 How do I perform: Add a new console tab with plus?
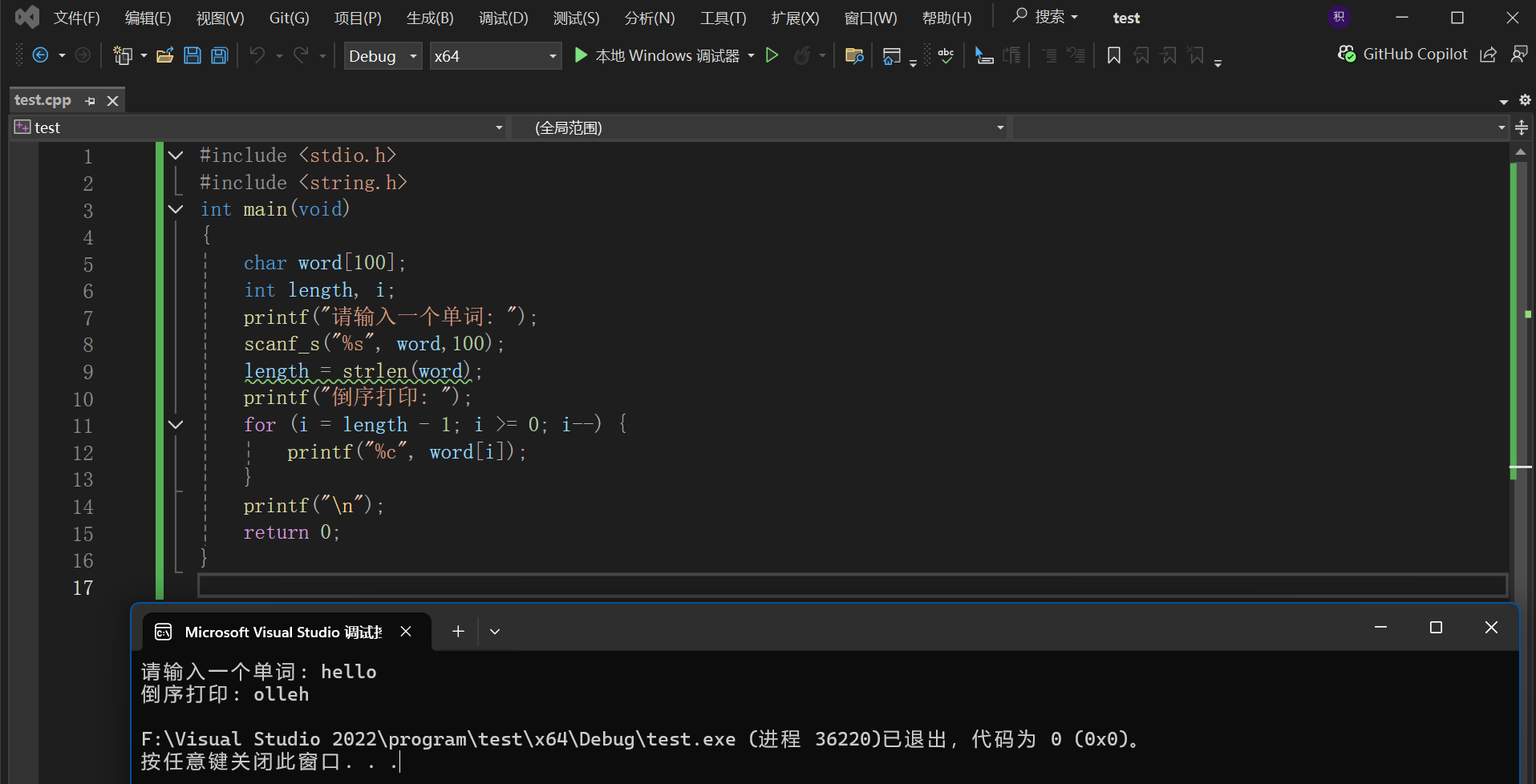tap(458, 632)
